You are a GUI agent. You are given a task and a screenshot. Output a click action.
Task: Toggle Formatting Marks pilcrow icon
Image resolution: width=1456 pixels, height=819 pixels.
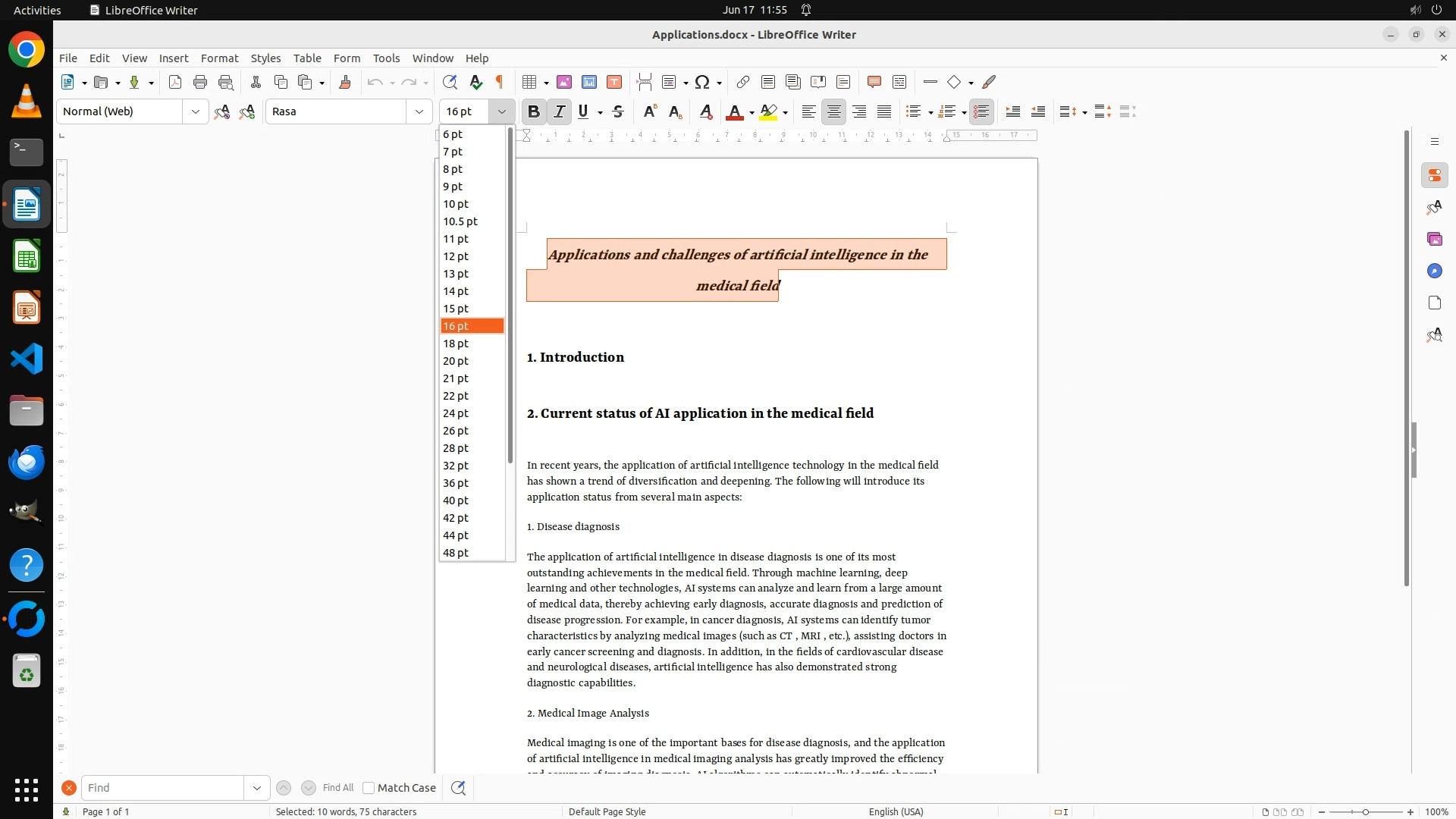point(500,82)
